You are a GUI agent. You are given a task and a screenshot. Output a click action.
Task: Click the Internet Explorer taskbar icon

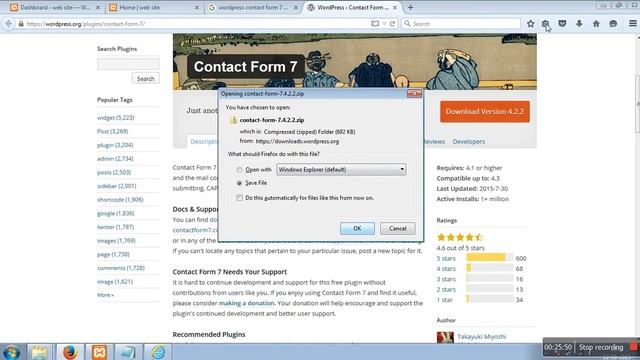point(158,352)
